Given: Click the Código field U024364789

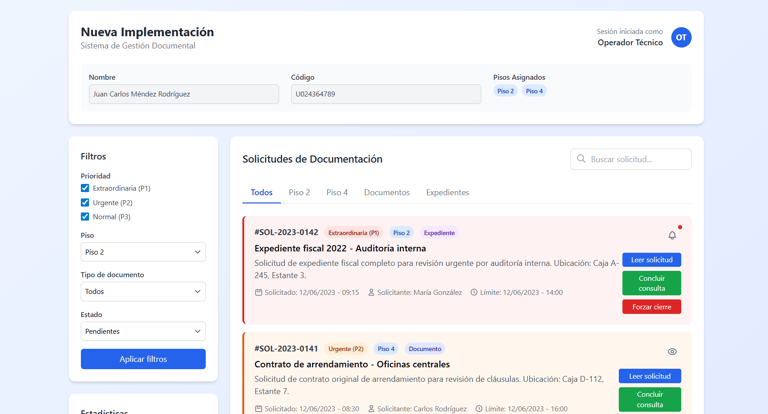Looking at the screenshot, I should [386, 94].
